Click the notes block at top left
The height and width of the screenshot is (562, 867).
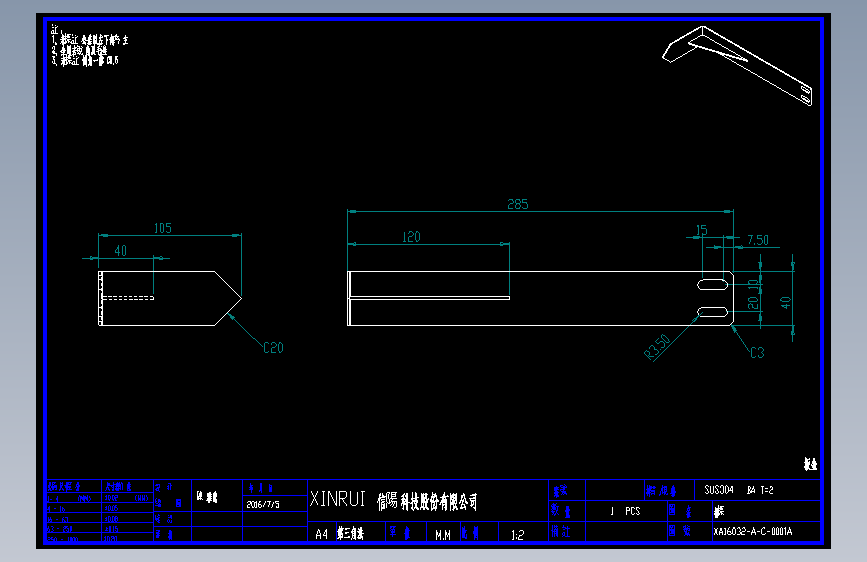click(89, 45)
